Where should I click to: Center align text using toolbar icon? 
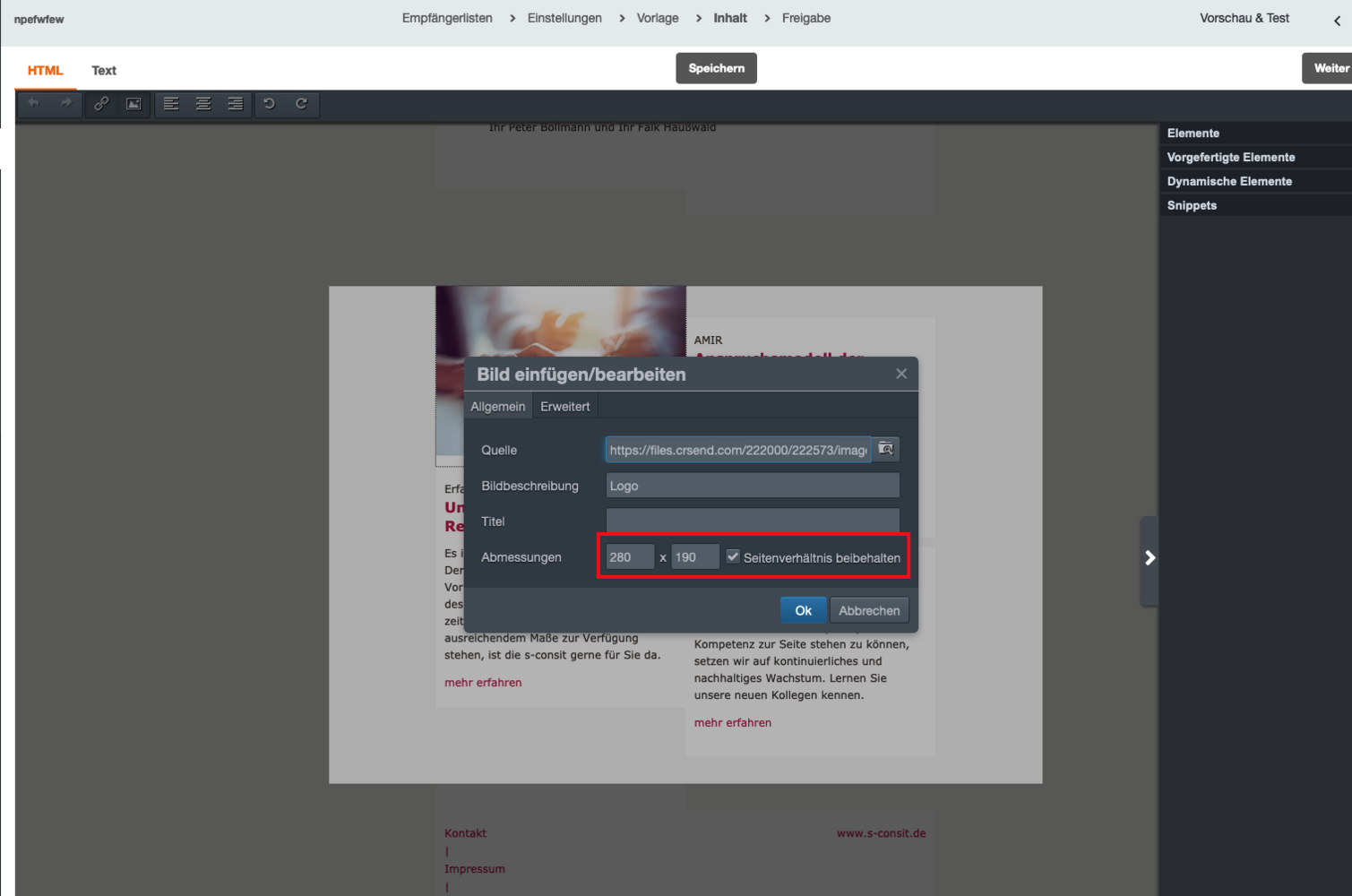tap(203, 104)
